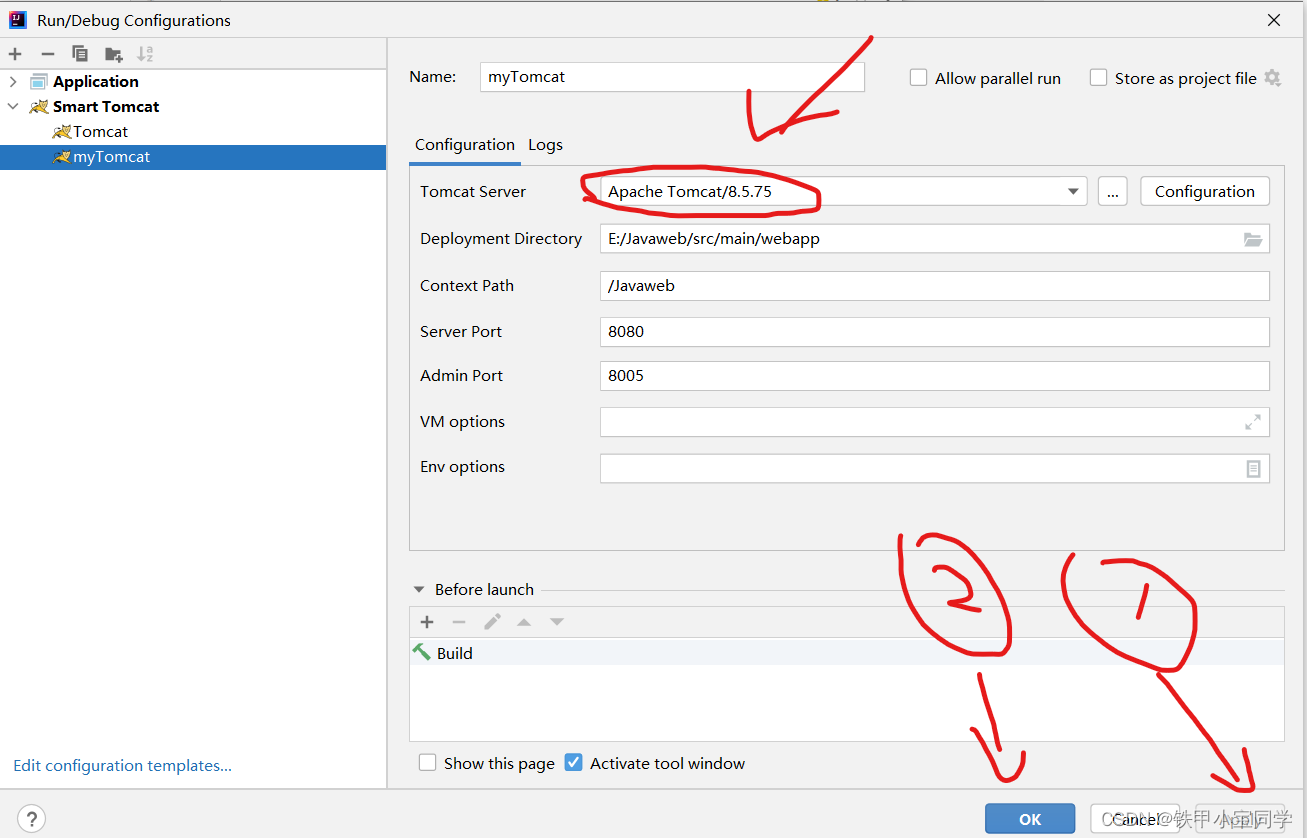This screenshot has width=1307, height=838.
Task: Remove the selected configuration with the minus icon
Action: (47, 54)
